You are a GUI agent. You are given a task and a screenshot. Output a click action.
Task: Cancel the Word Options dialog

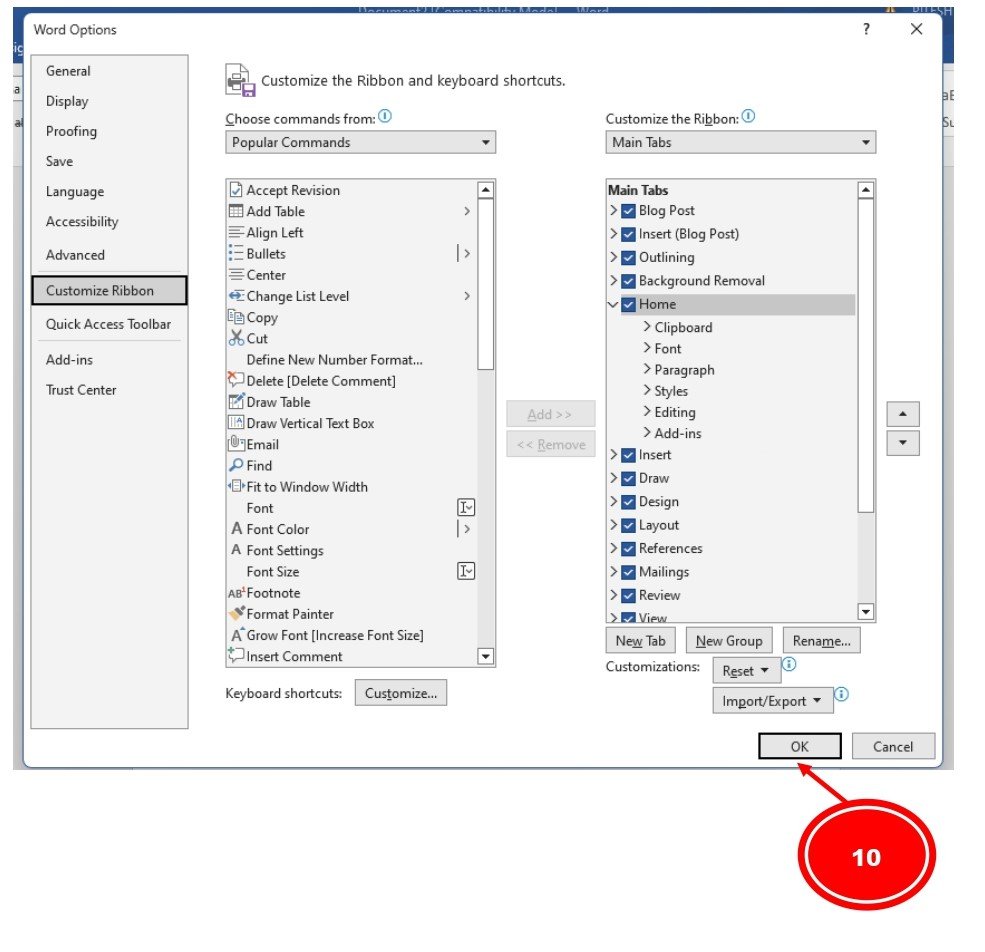[893, 747]
